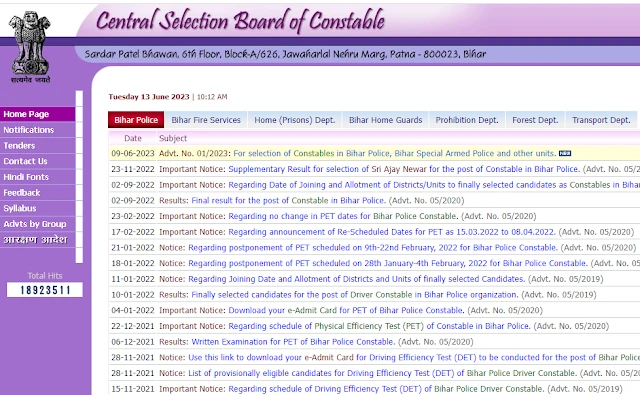The width and height of the screenshot is (640, 395).
Task: Click the Sardar Patel Bhawan address line
Action: [285, 54]
